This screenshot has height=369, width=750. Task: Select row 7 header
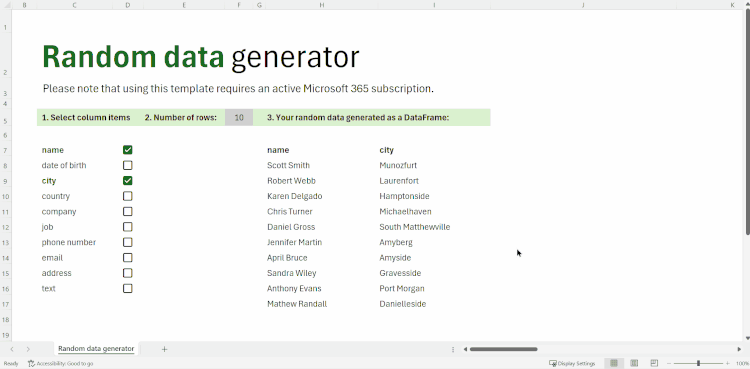click(5, 150)
